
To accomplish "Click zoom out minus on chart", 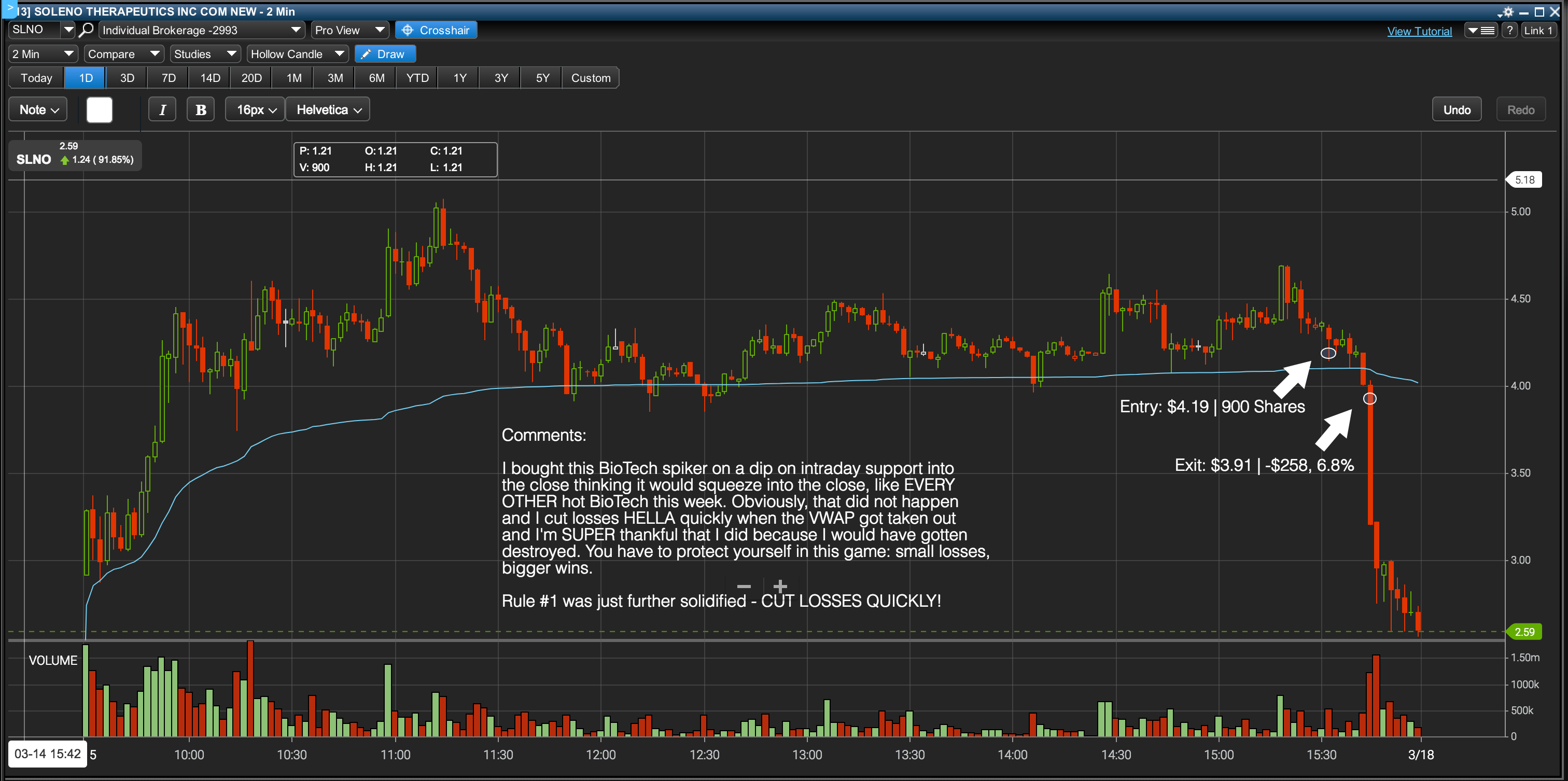I will click(744, 586).
